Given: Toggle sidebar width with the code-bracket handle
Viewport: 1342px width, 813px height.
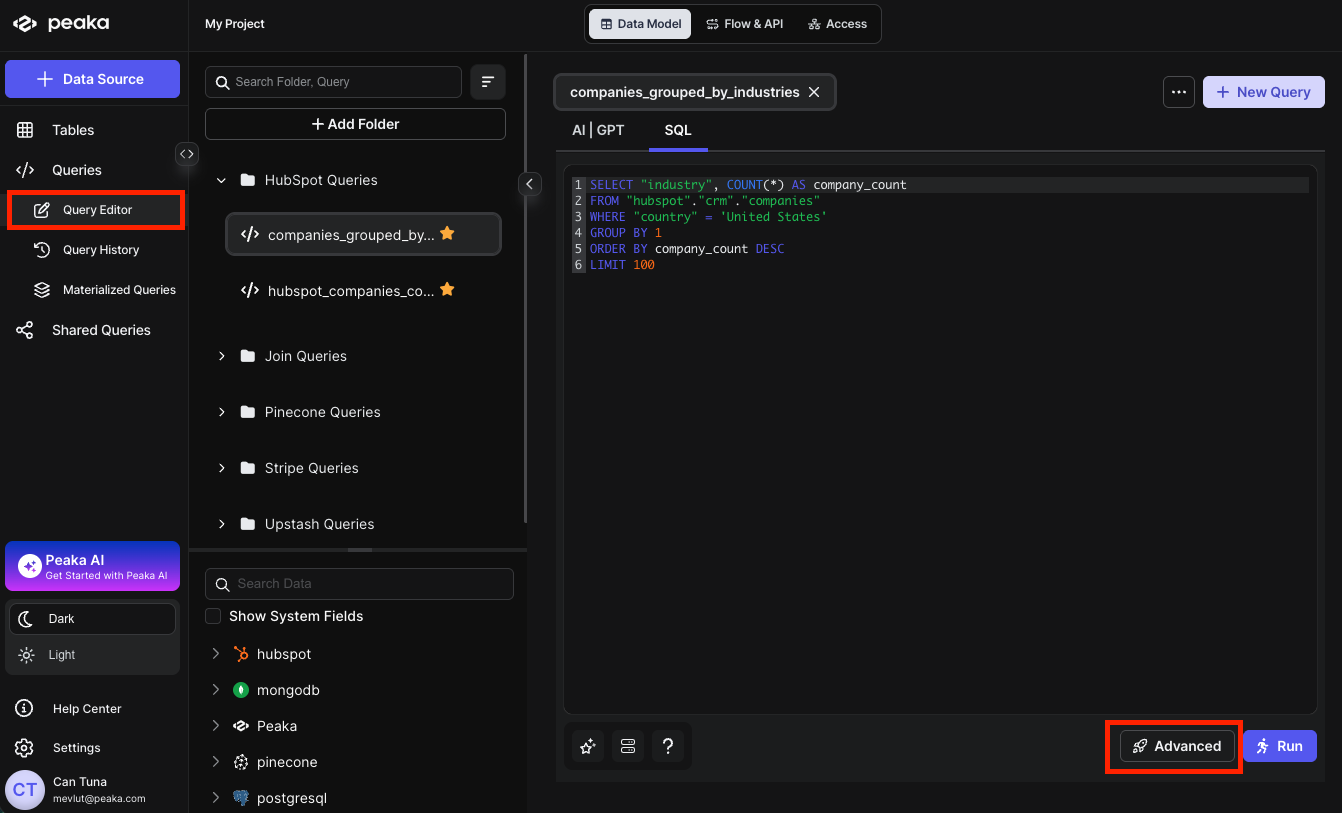Looking at the screenshot, I should [x=187, y=154].
